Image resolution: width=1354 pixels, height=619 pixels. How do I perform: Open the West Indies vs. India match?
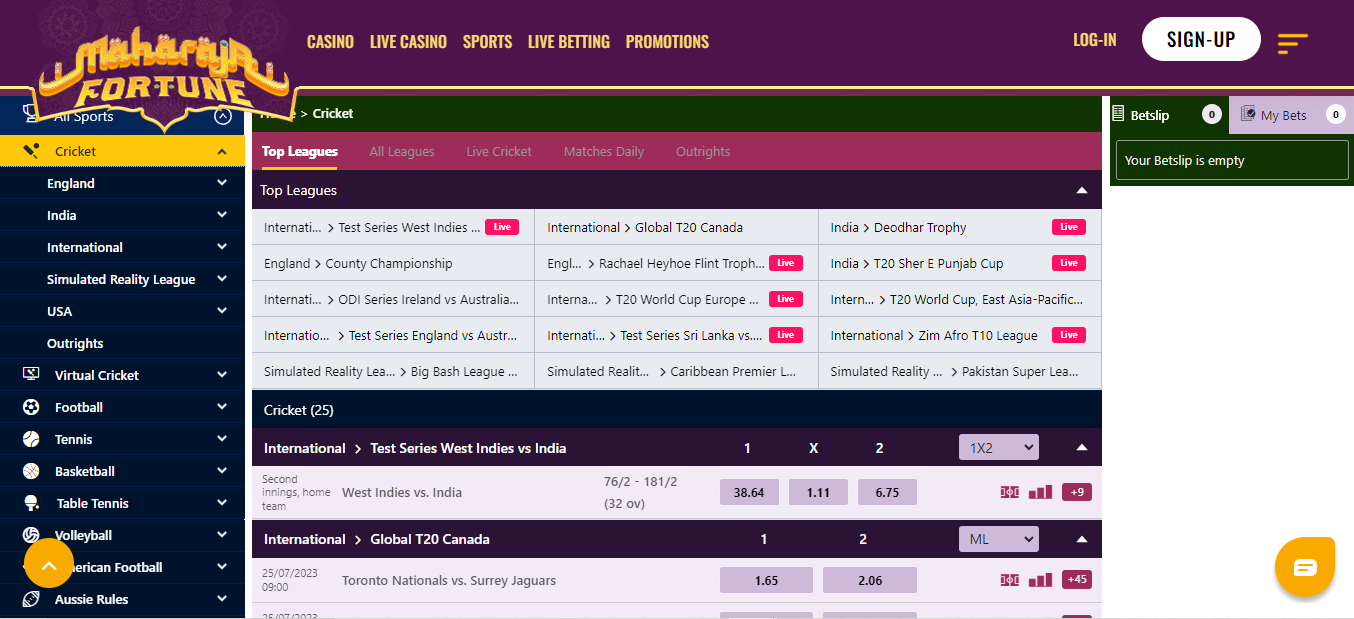[x=402, y=493]
